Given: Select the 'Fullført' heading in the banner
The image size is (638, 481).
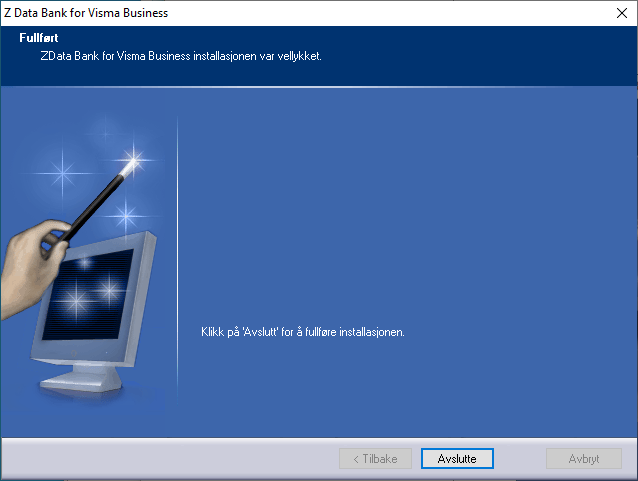Looking at the screenshot, I should pyautogui.click(x=39, y=38).
